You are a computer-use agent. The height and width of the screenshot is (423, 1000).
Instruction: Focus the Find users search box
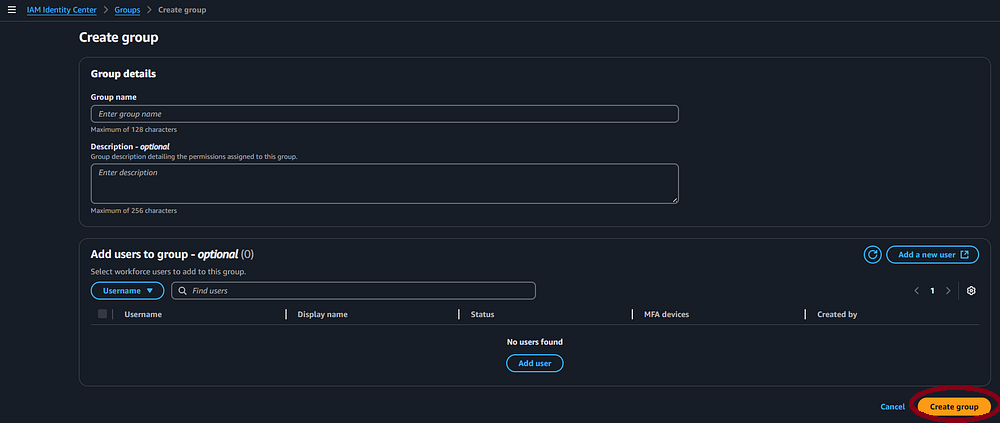click(x=360, y=291)
